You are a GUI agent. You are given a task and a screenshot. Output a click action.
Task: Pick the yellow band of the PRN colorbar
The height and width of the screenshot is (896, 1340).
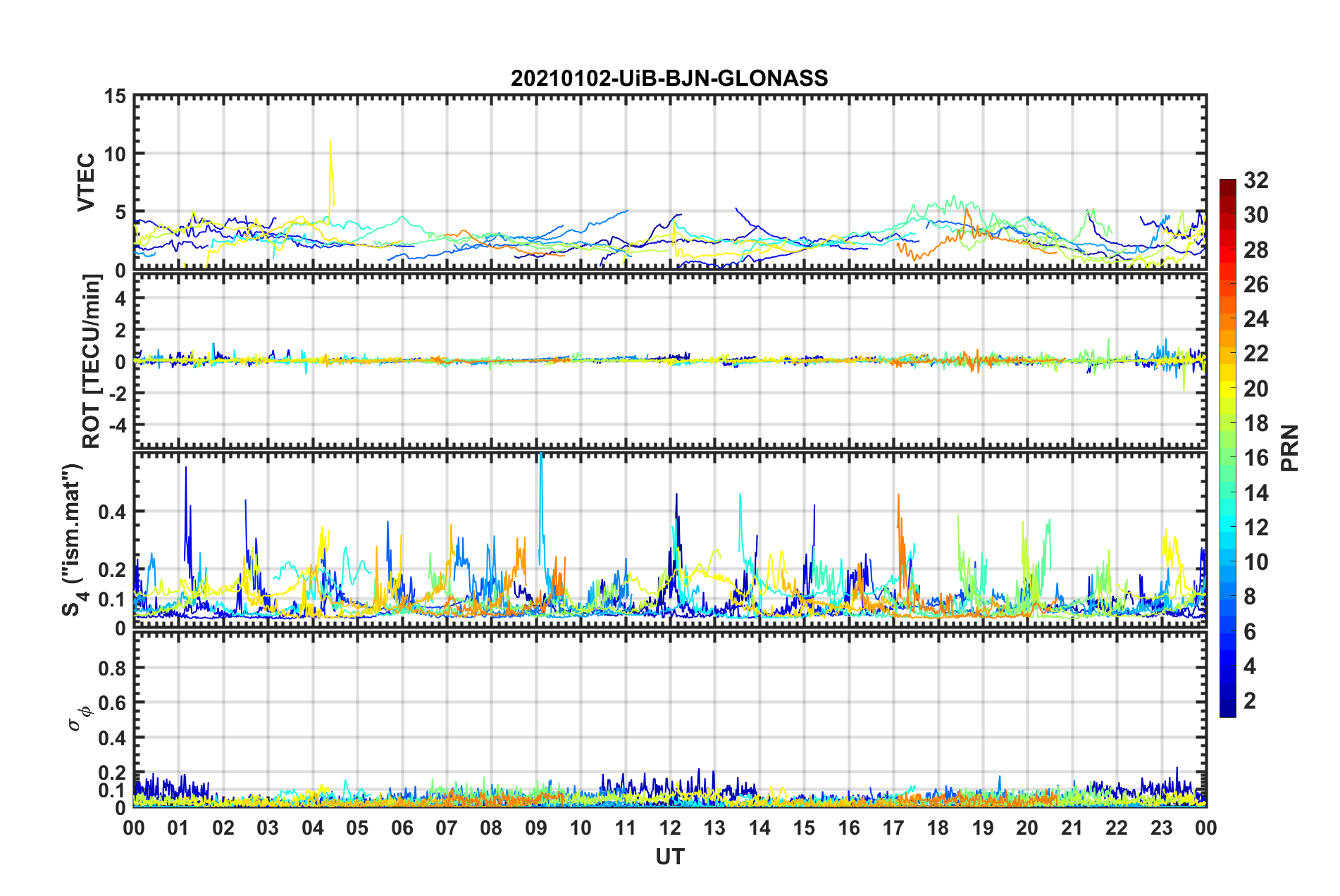(x=1227, y=387)
